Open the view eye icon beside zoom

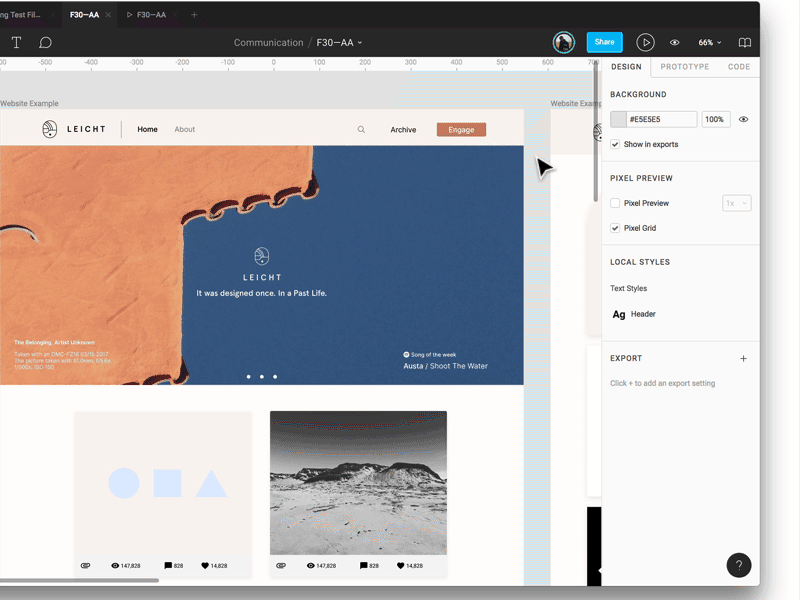[x=674, y=42]
